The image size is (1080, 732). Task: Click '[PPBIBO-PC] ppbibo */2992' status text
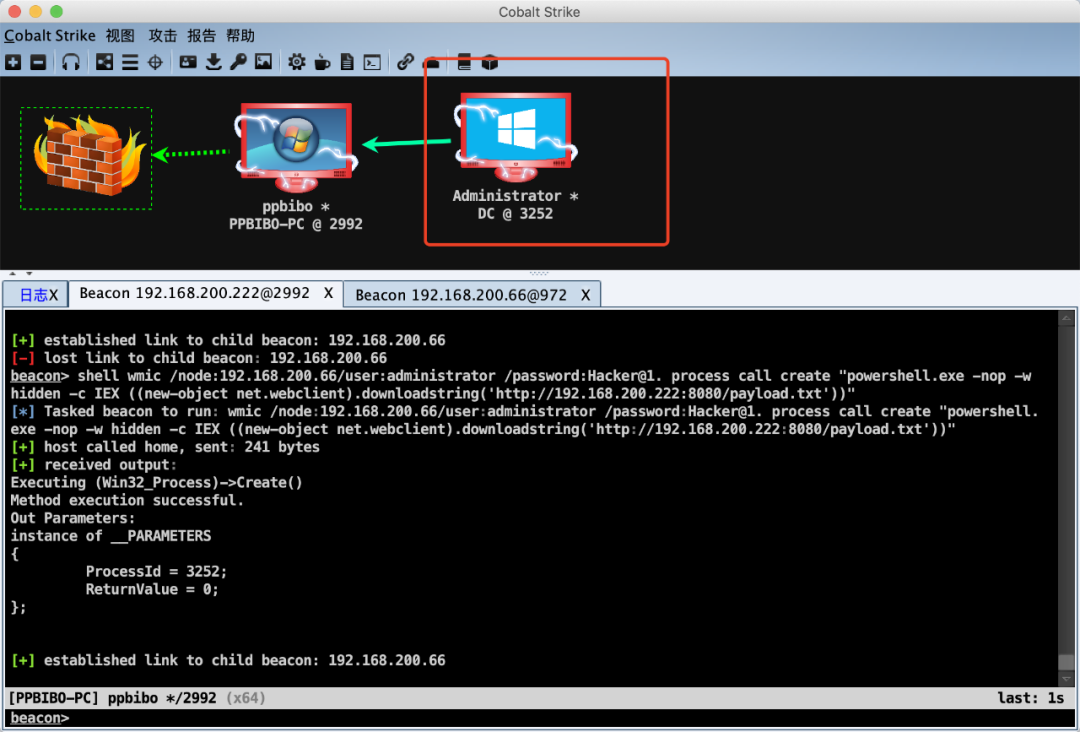click(x=112, y=698)
